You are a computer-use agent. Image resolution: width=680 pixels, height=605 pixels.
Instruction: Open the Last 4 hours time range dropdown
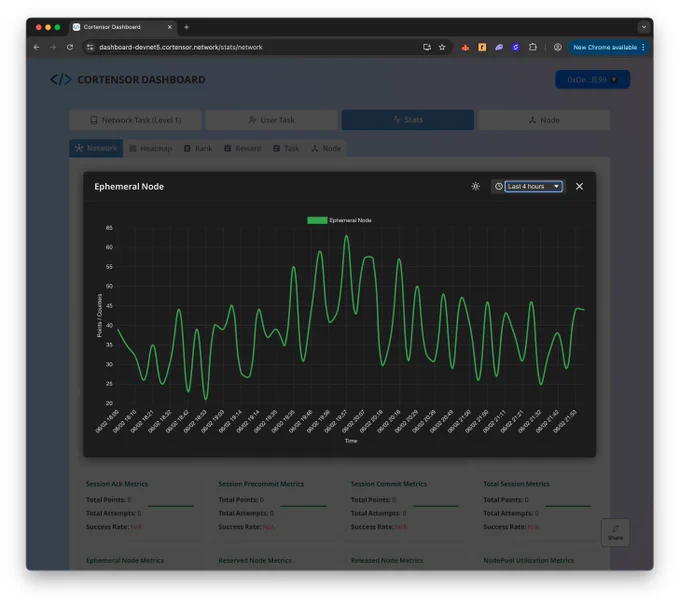click(x=533, y=186)
